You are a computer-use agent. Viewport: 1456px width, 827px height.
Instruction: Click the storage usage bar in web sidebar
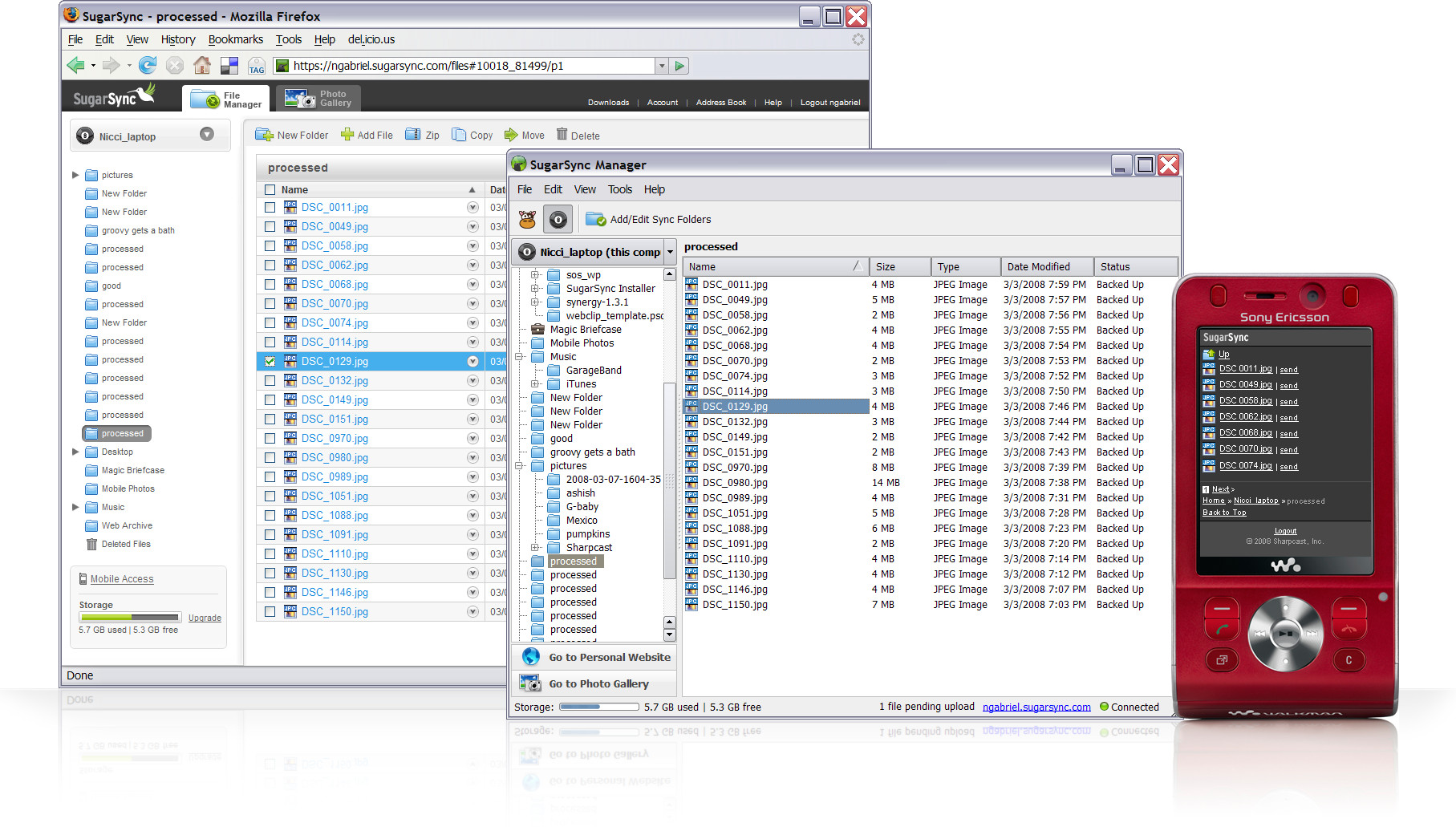[x=129, y=617]
